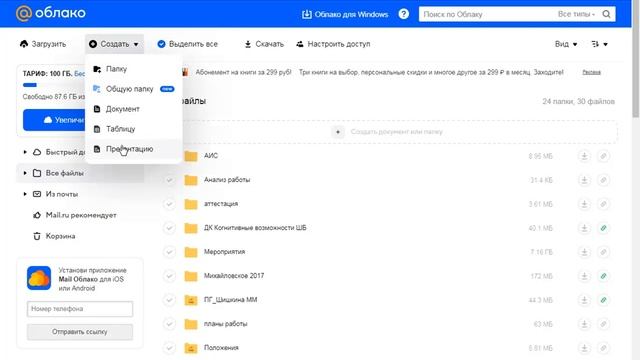This screenshot has height=360, width=640.
Task: Download the АИС folder
Action: point(584,156)
